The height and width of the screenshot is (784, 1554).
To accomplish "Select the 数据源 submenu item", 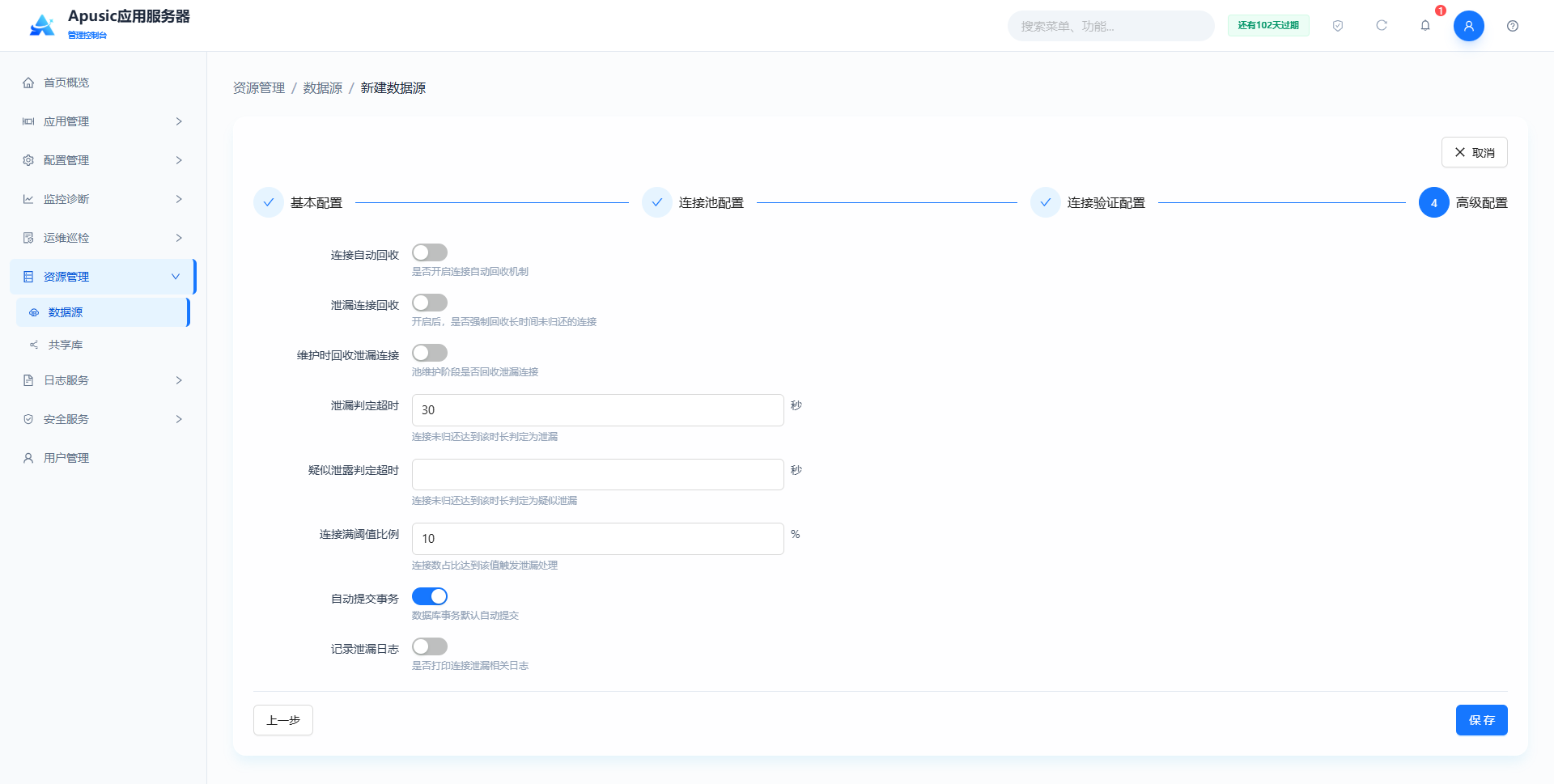I will pos(103,312).
